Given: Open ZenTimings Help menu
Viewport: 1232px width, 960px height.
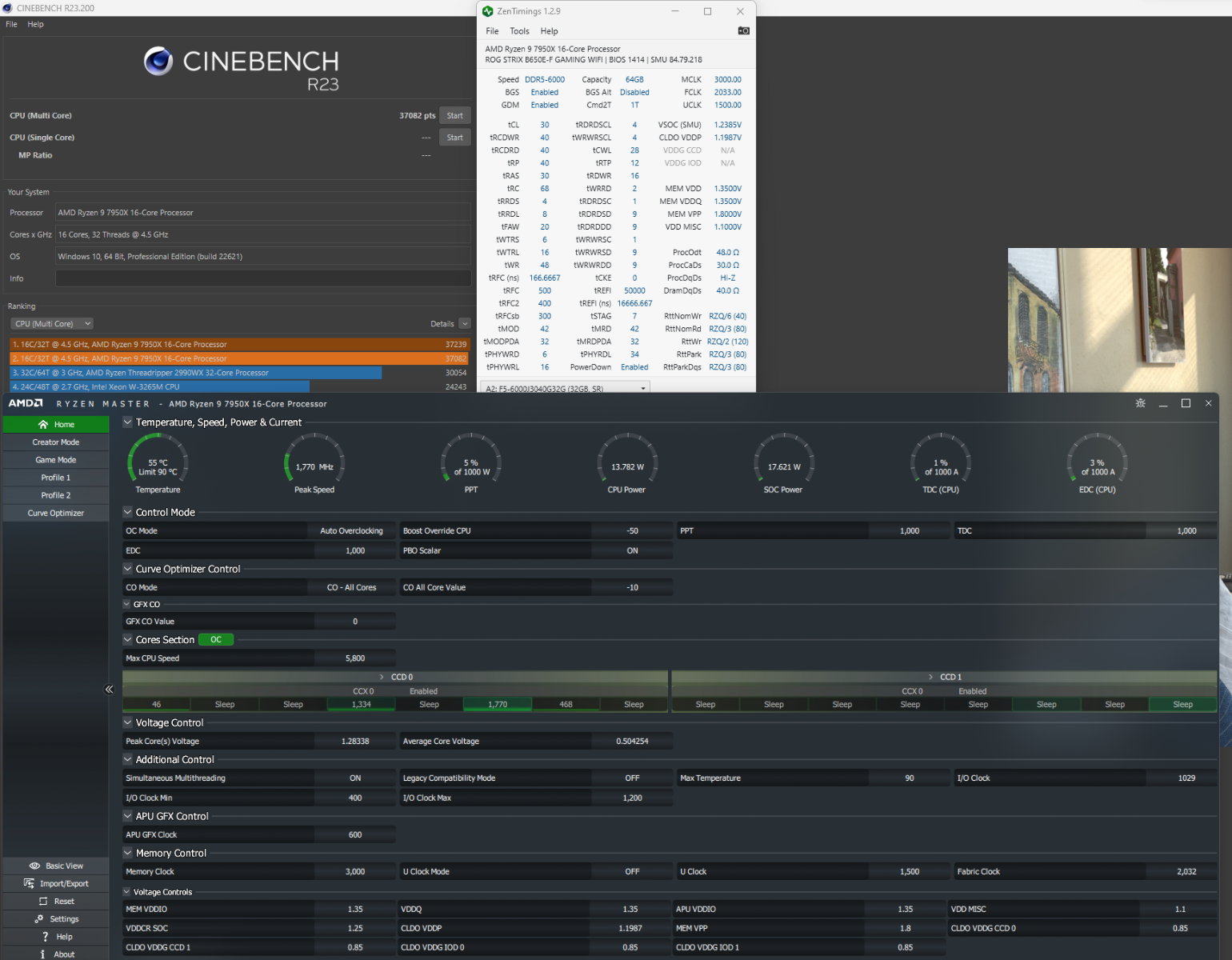Looking at the screenshot, I should coord(549,31).
